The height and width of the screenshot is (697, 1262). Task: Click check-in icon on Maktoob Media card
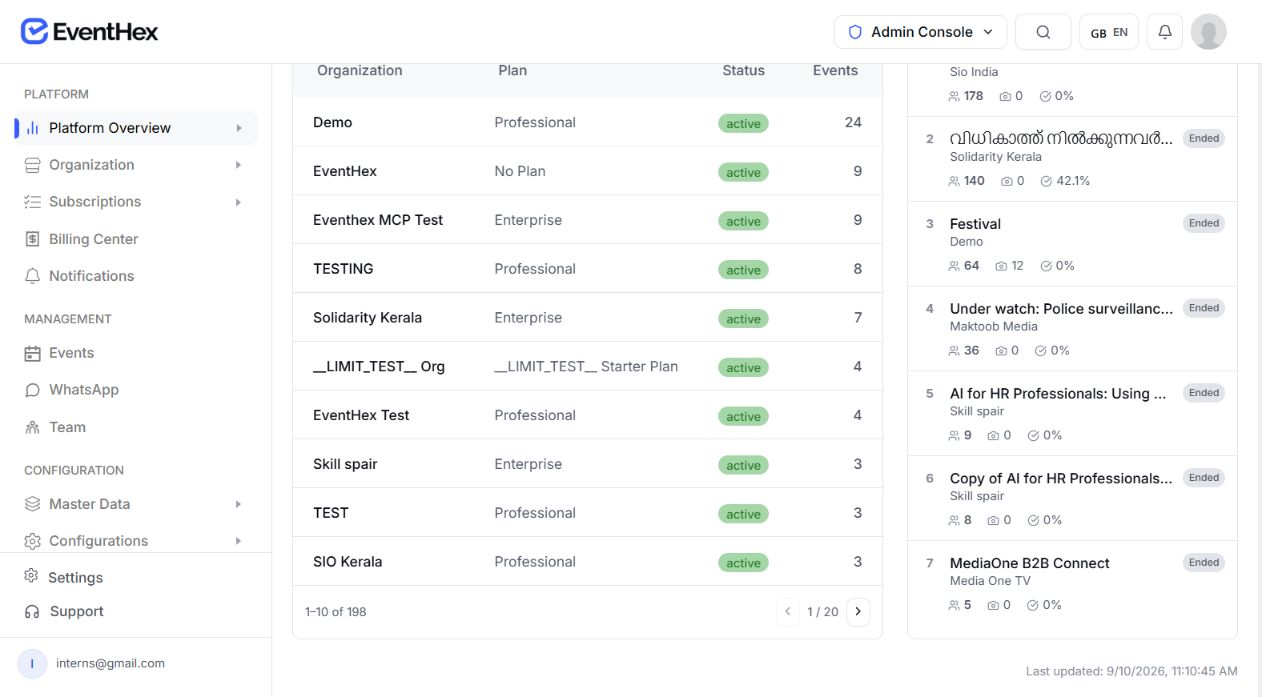1041,351
